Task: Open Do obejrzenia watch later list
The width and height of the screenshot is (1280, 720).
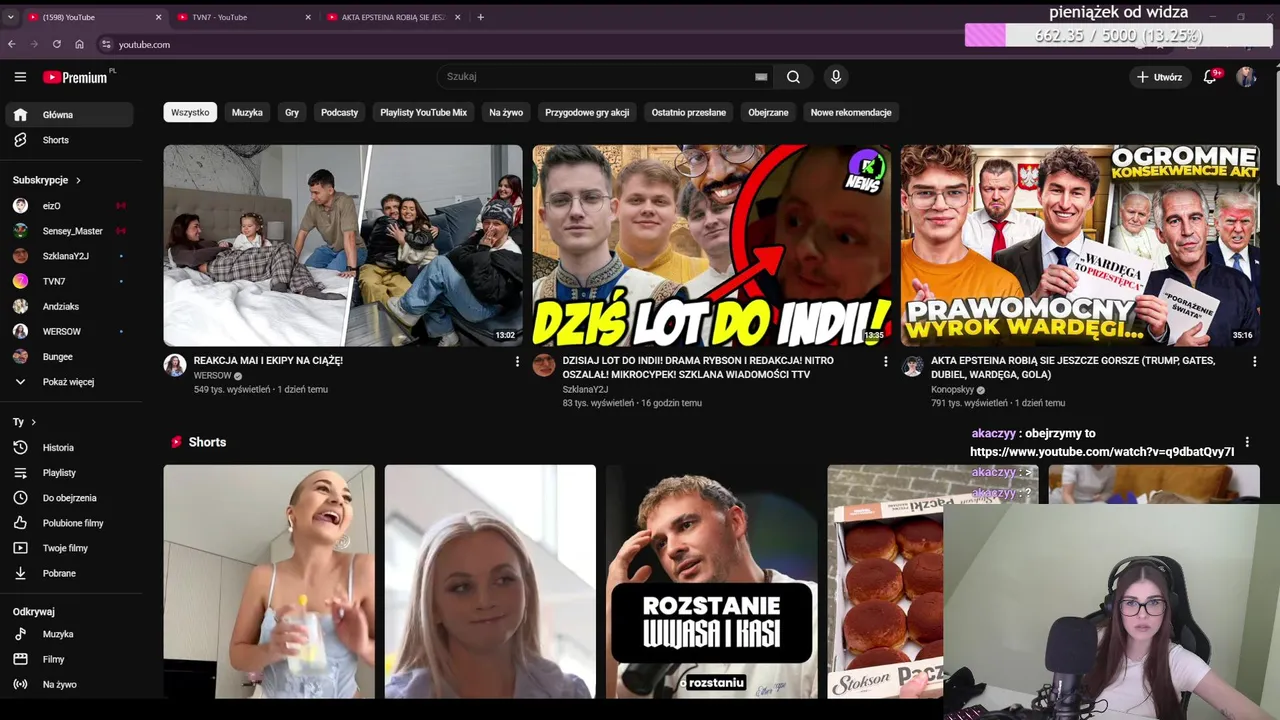Action: click(68, 498)
